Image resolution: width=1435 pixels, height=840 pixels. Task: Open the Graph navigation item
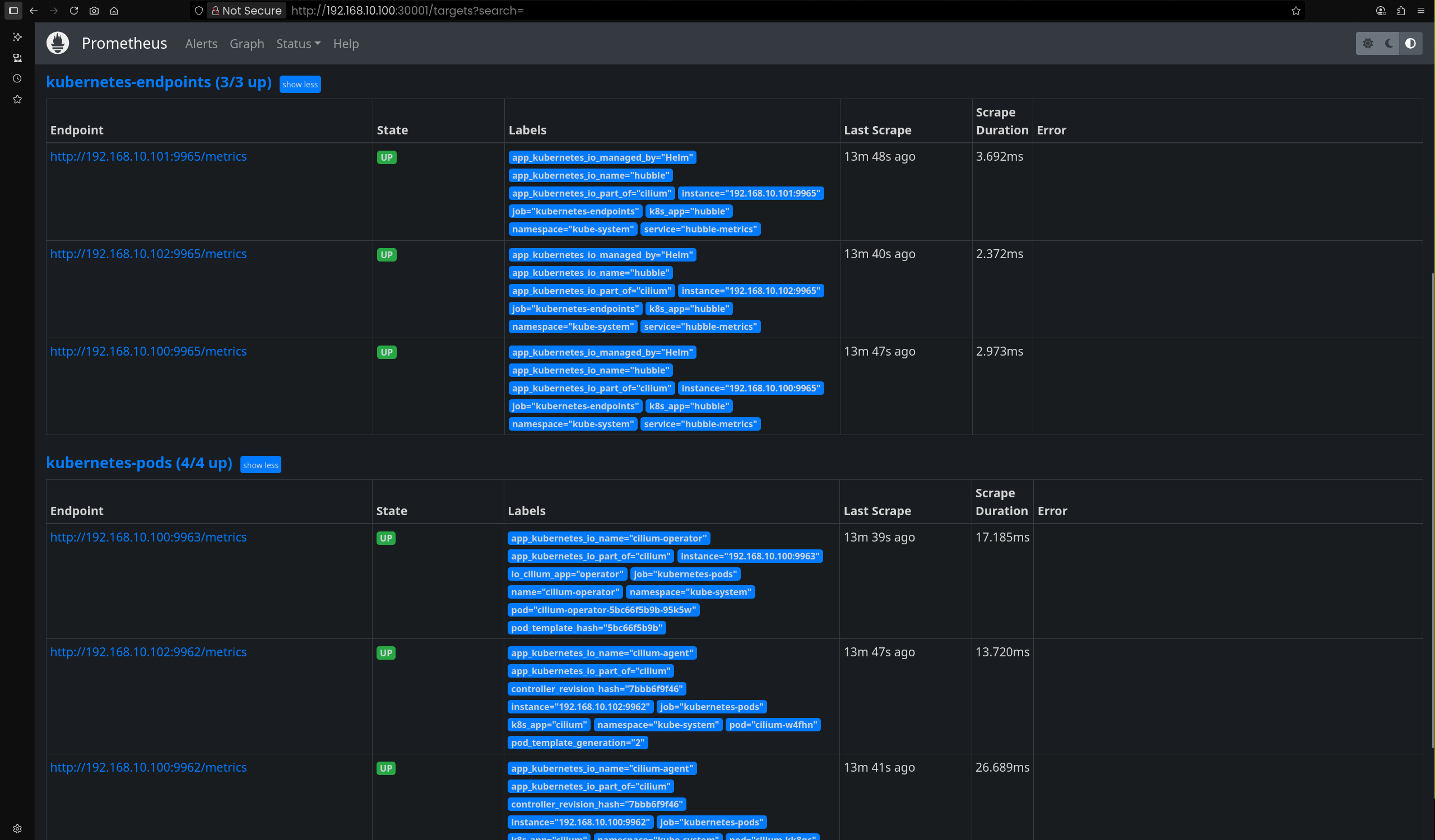pos(247,44)
